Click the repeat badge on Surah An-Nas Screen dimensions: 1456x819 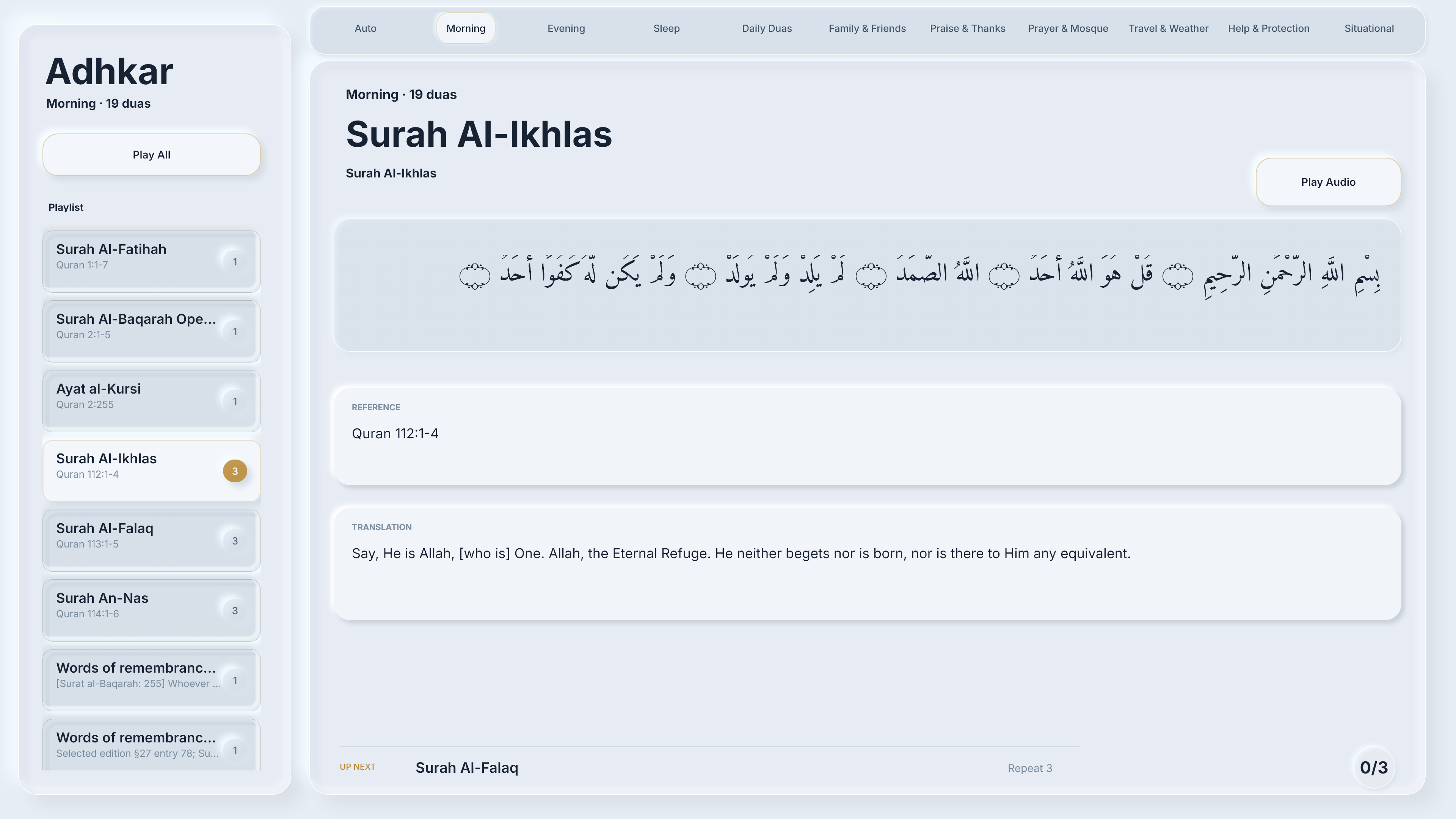235,610
